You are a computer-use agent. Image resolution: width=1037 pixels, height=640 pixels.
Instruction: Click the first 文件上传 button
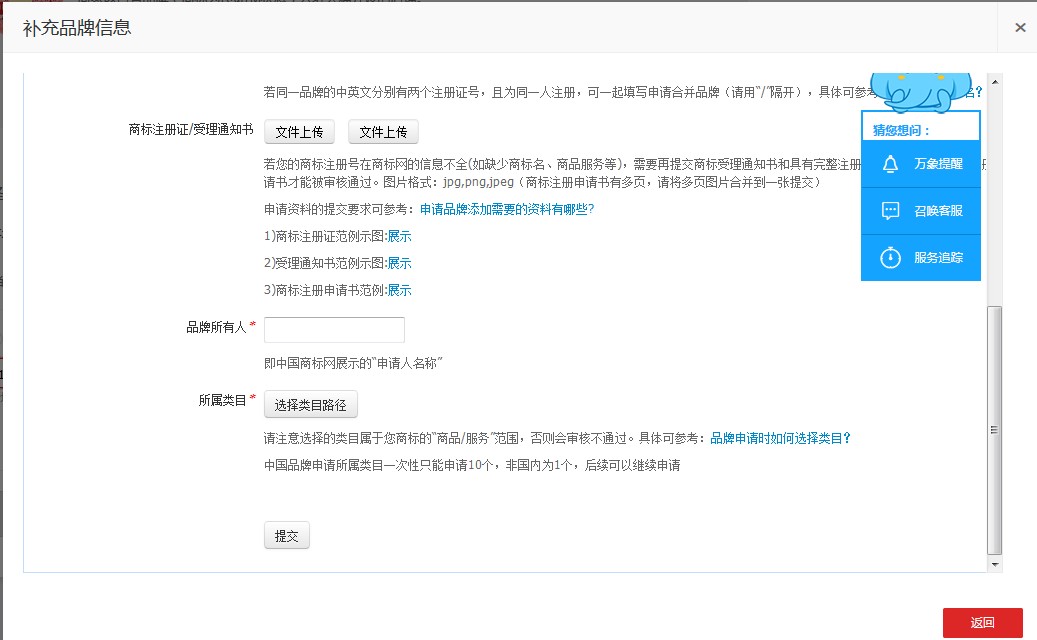[x=299, y=132]
